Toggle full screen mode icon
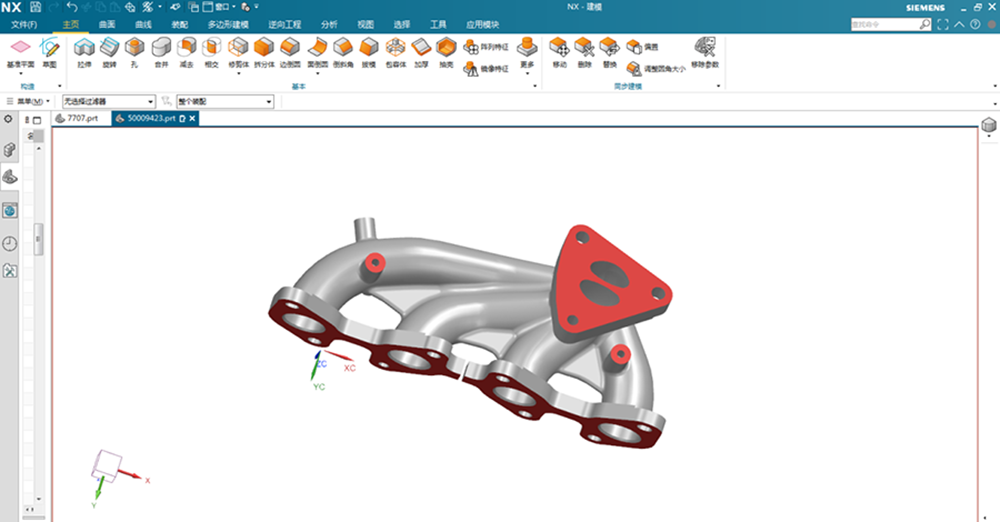The image size is (1000, 522). pos(943,24)
